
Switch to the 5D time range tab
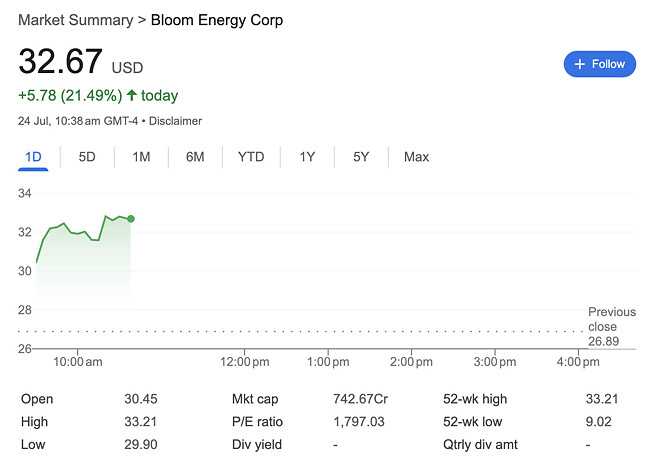pyautogui.click(x=87, y=157)
